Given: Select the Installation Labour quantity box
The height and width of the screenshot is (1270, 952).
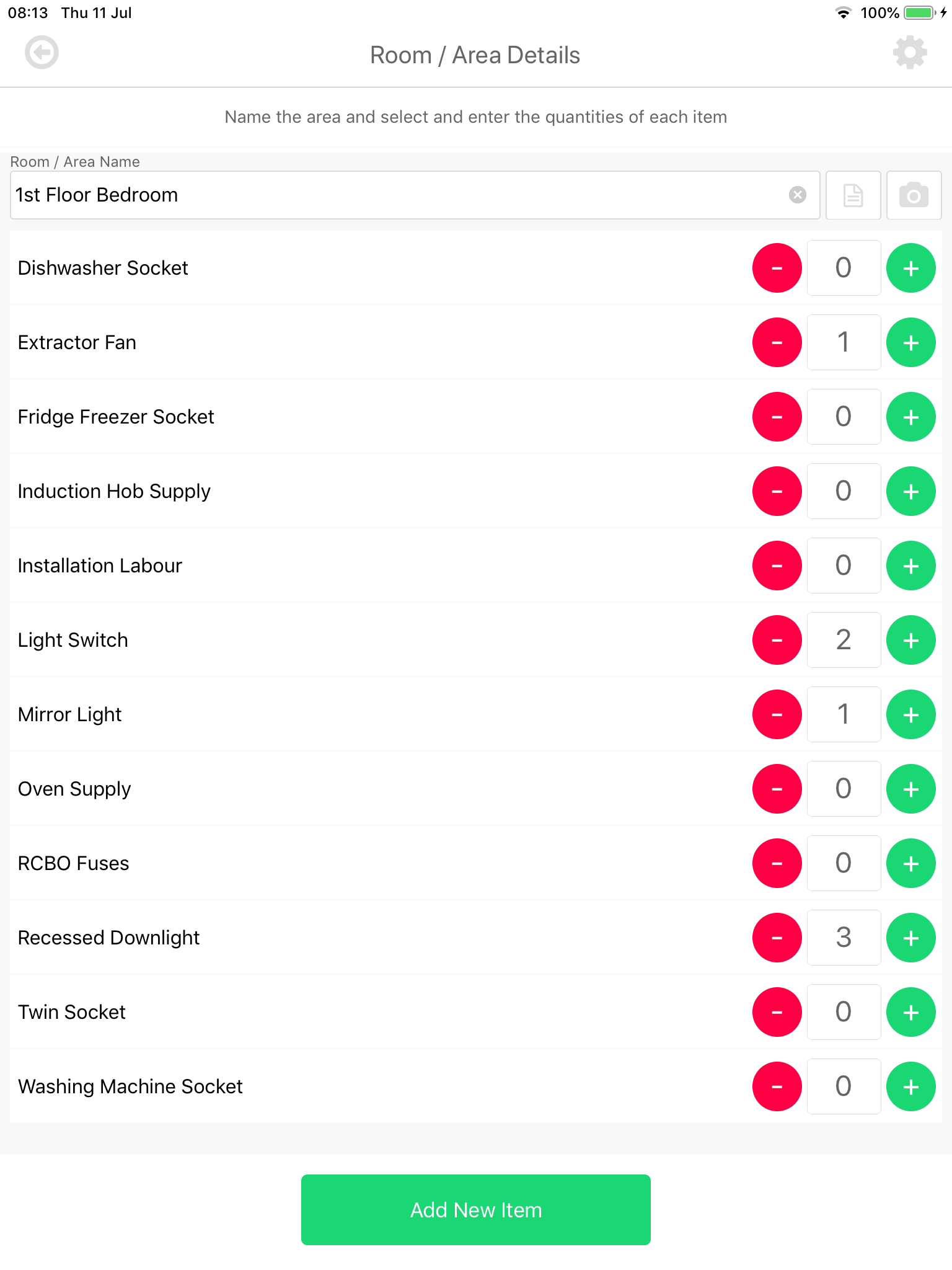Looking at the screenshot, I should tap(844, 566).
